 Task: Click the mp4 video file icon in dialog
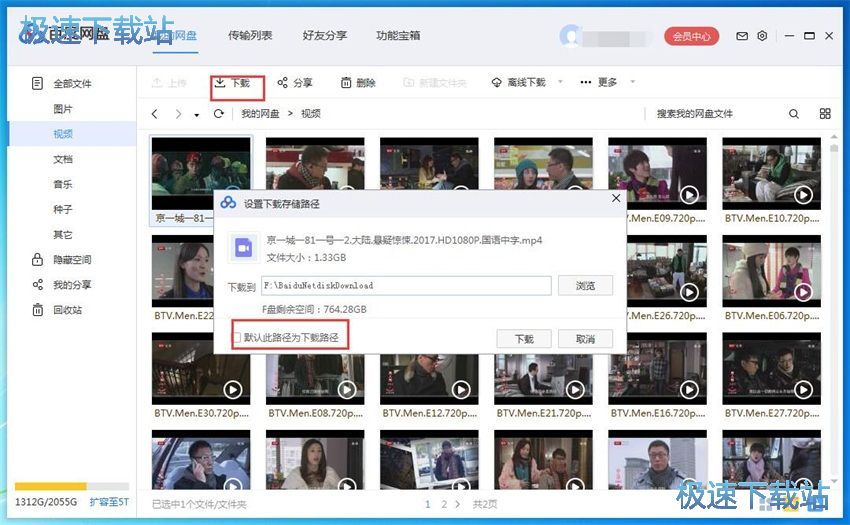click(x=243, y=248)
